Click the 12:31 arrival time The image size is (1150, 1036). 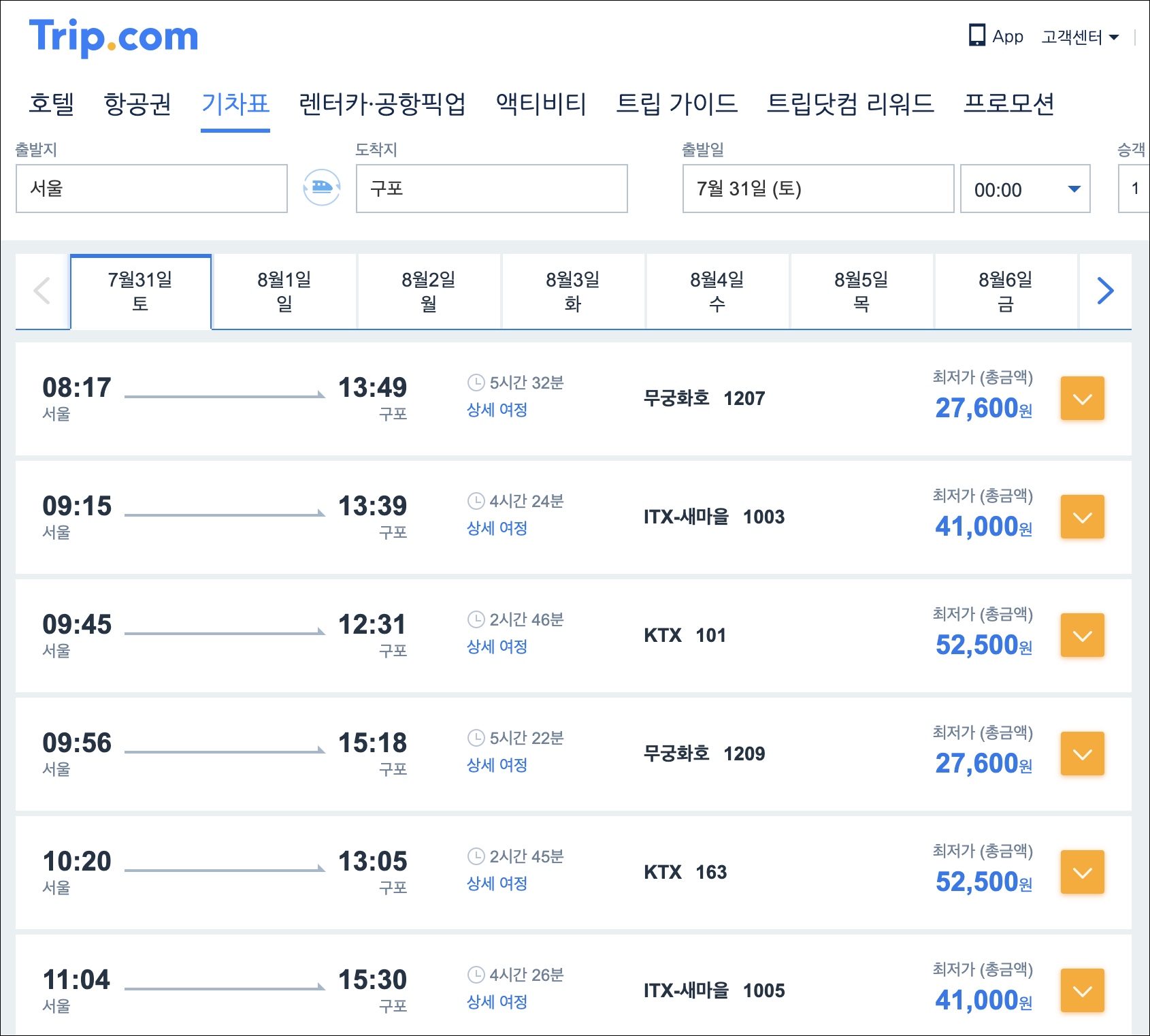372,624
